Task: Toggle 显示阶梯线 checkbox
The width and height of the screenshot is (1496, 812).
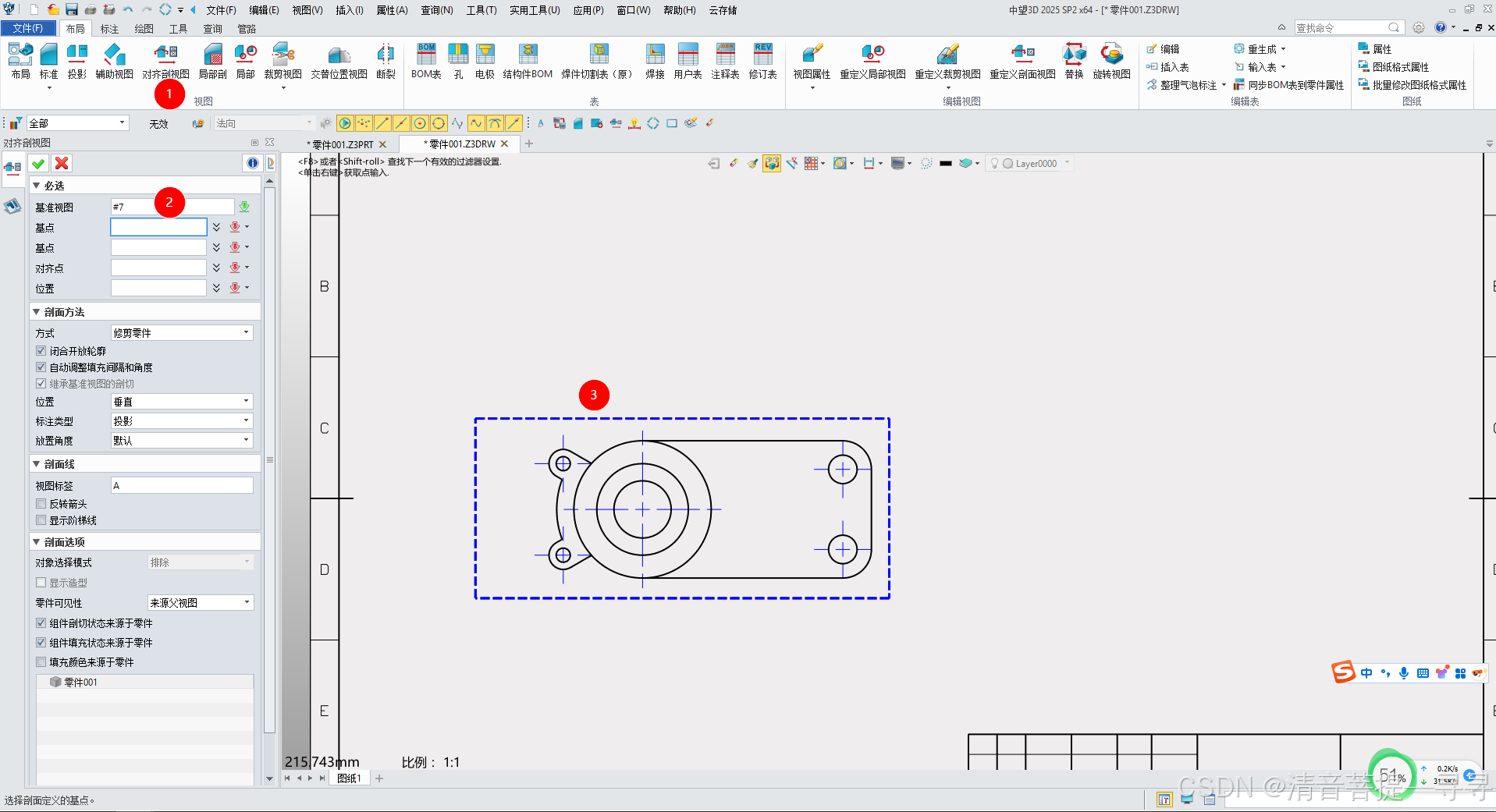Action: [x=41, y=520]
